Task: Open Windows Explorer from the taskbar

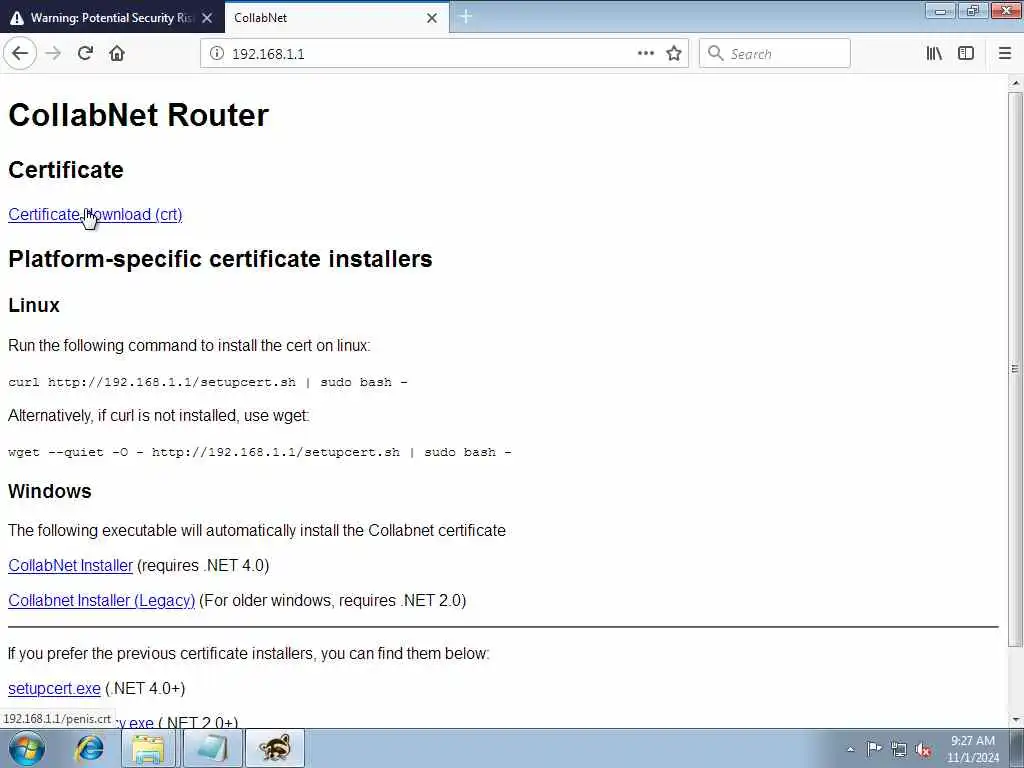Action: coord(148,748)
